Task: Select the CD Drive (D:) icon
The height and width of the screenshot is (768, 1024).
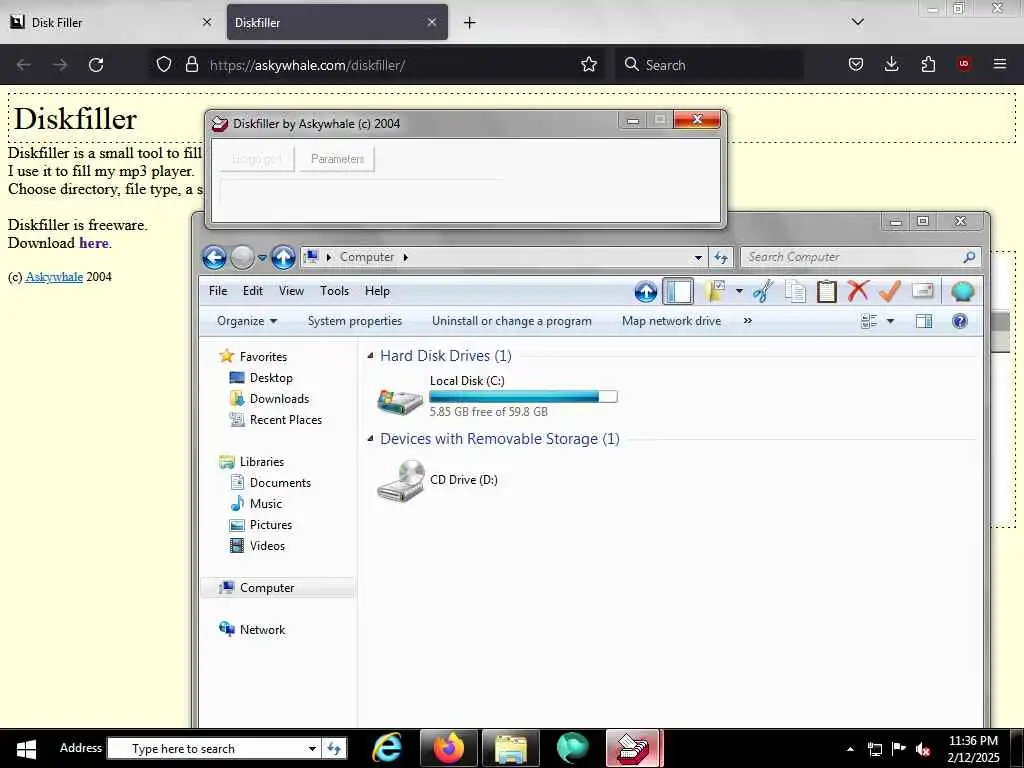Action: 400,481
